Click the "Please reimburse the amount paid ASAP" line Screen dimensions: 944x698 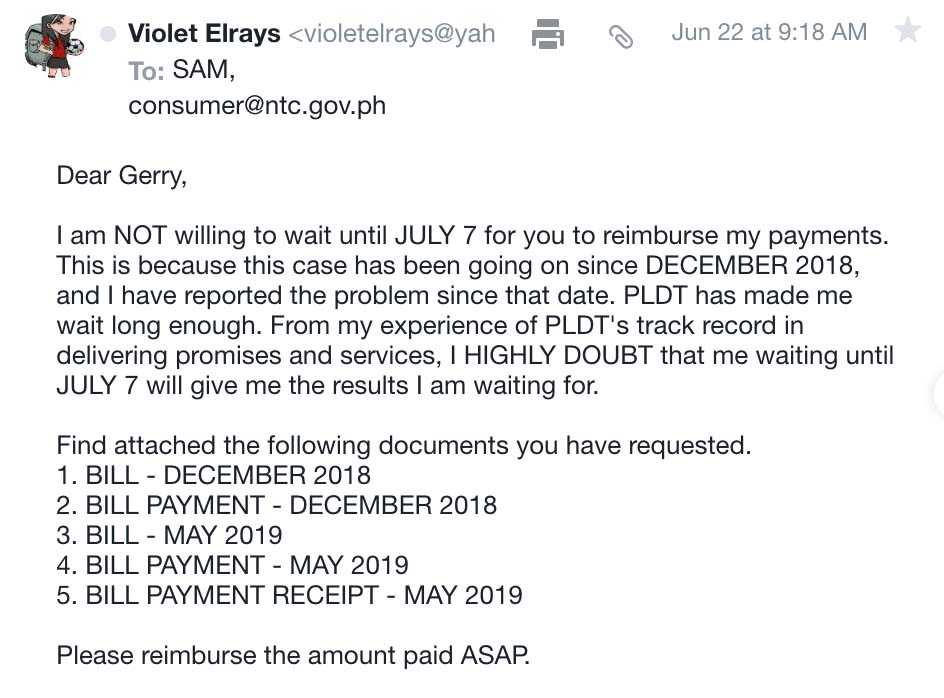tap(293, 656)
